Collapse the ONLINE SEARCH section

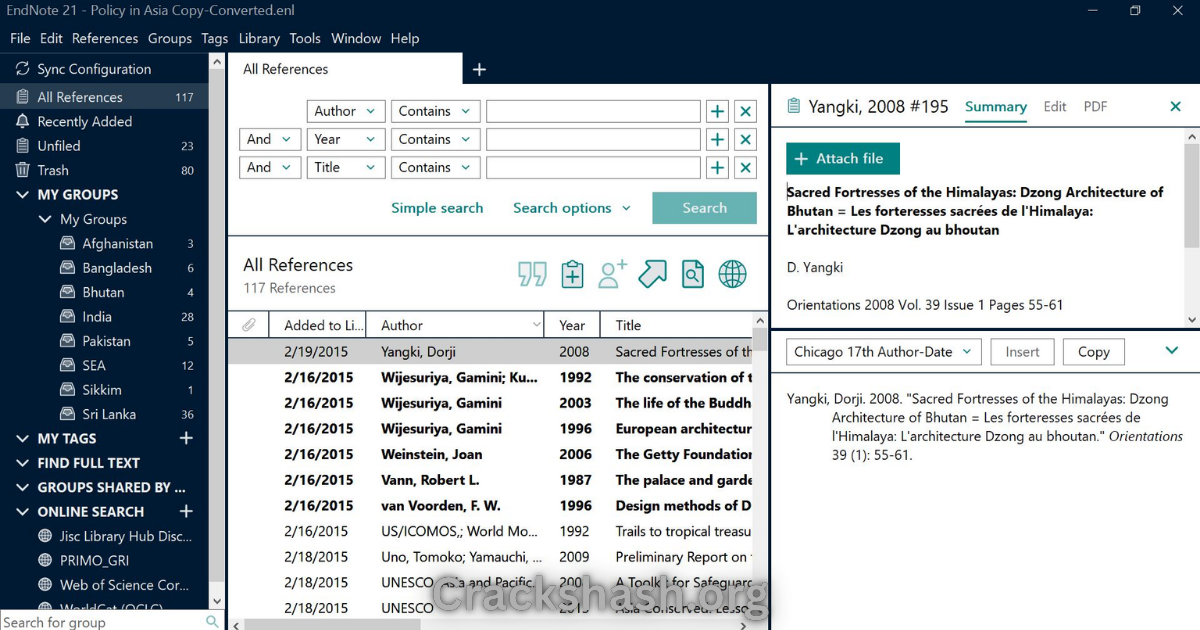tap(22, 511)
